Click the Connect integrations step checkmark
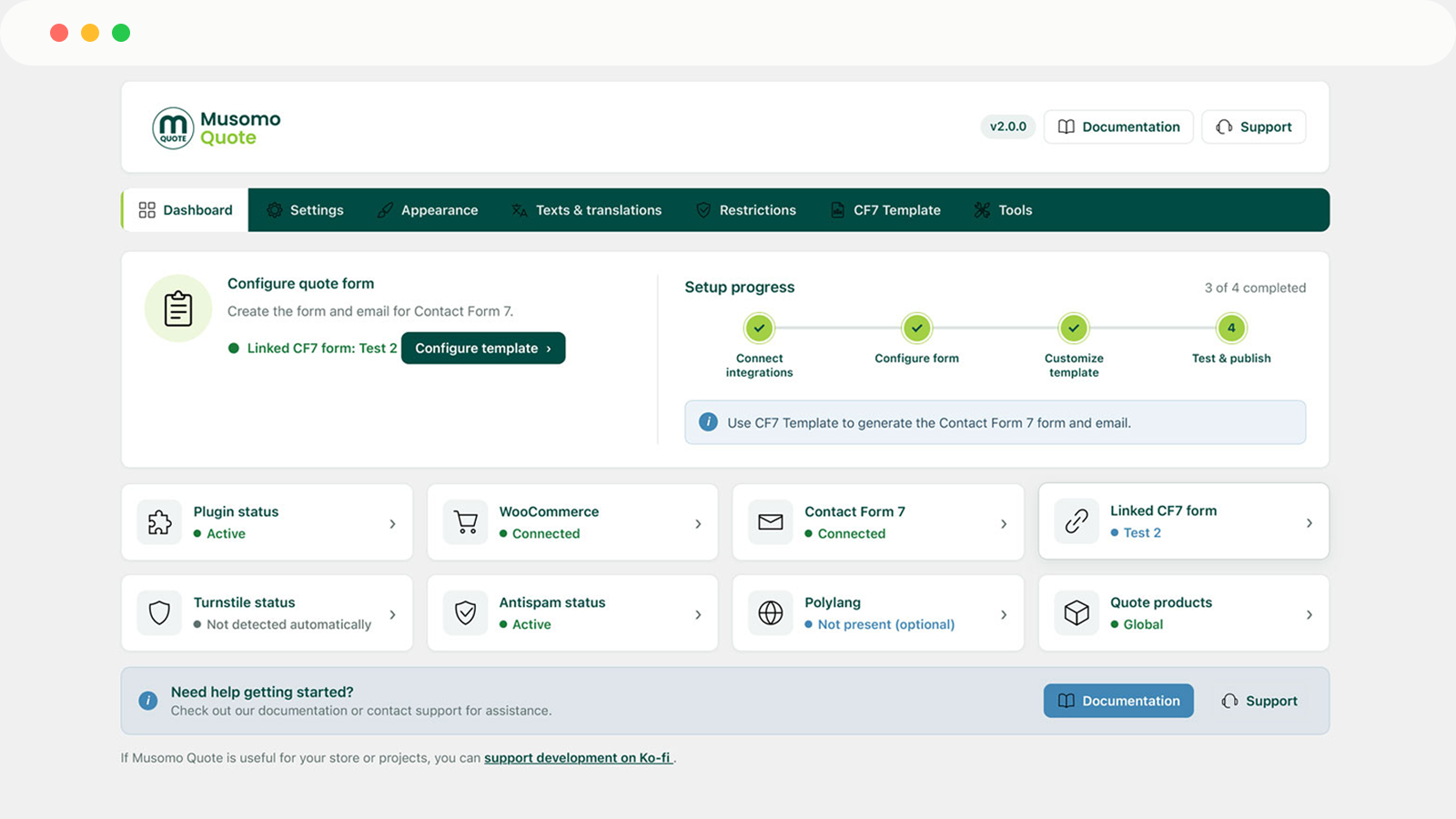 click(x=759, y=329)
